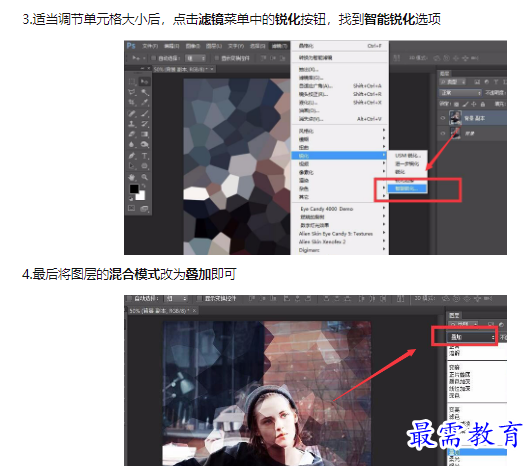
Task: Open the 图像(I) menu
Action: coord(193,46)
